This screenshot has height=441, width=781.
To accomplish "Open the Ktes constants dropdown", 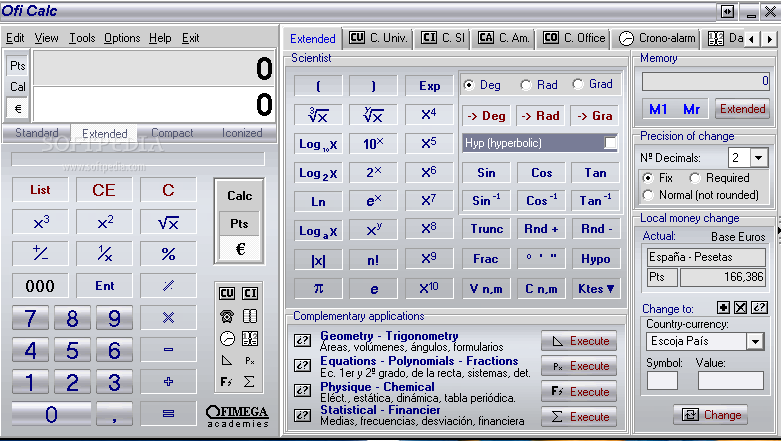I will [x=596, y=289].
